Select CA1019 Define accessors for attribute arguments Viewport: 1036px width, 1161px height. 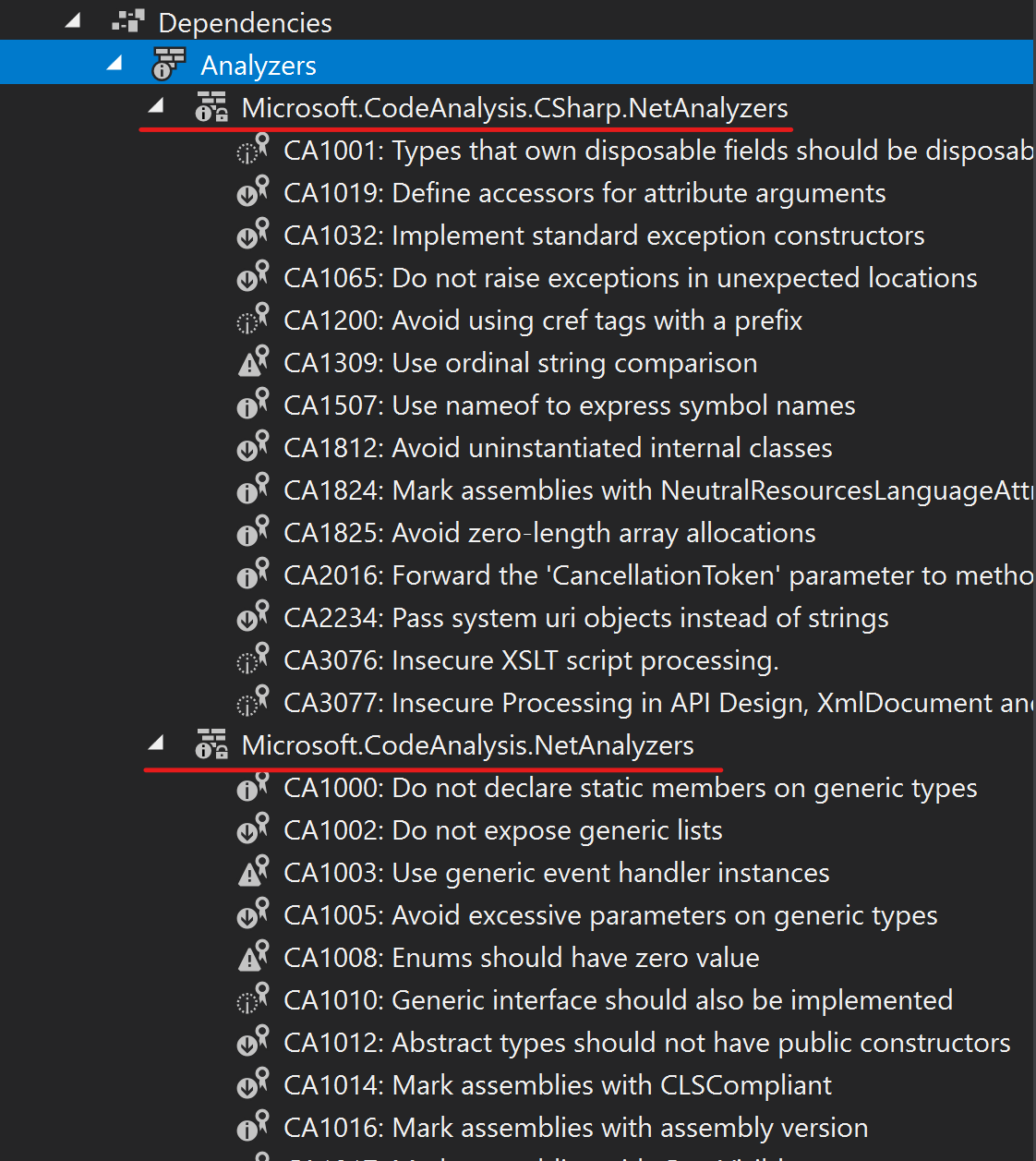click(x=584, y=193)
